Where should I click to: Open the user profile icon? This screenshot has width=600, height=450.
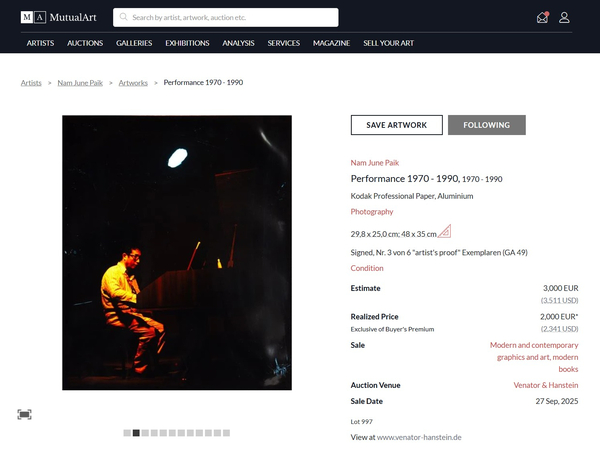564,17
